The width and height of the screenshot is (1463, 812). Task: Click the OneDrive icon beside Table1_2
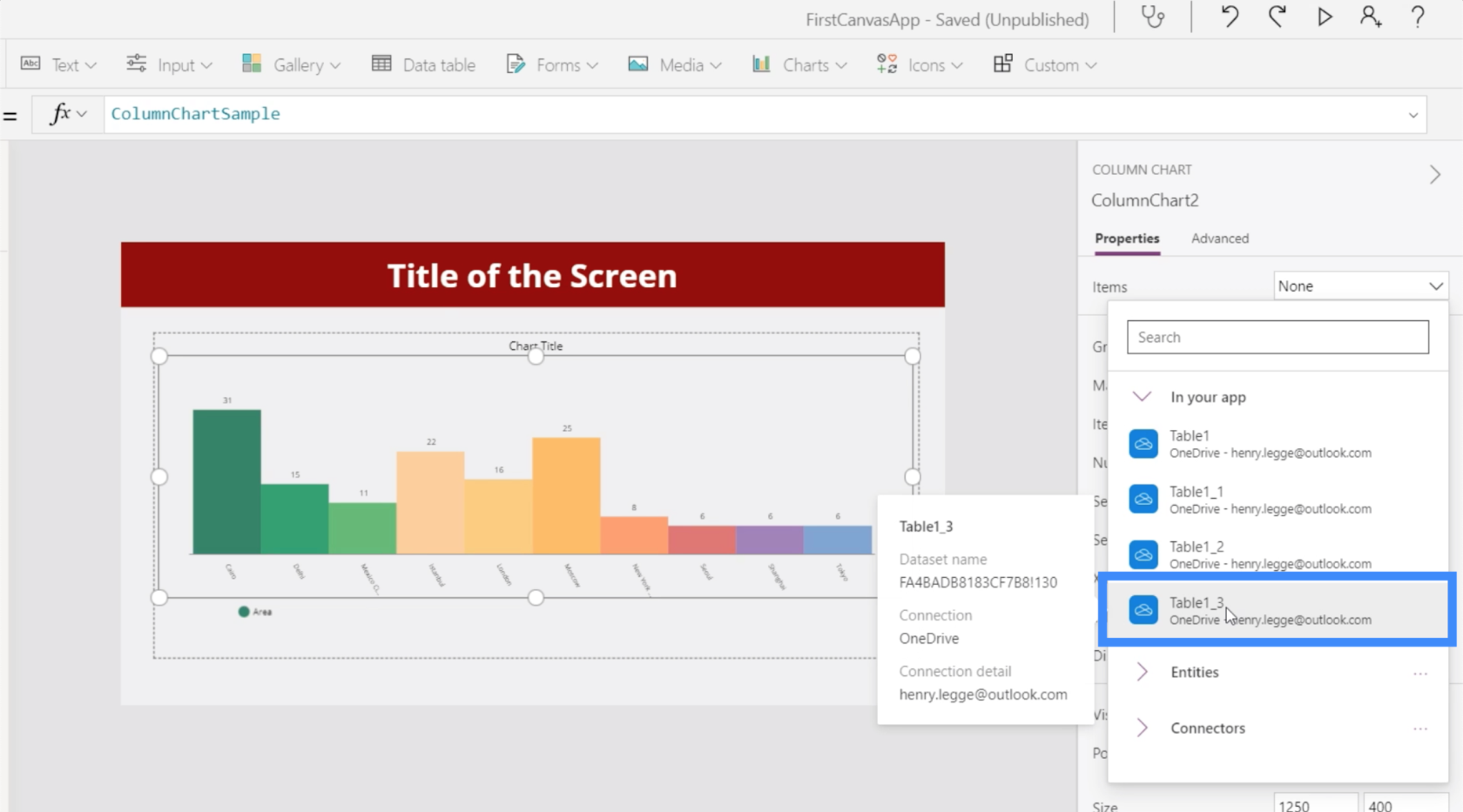point(1143,554)
